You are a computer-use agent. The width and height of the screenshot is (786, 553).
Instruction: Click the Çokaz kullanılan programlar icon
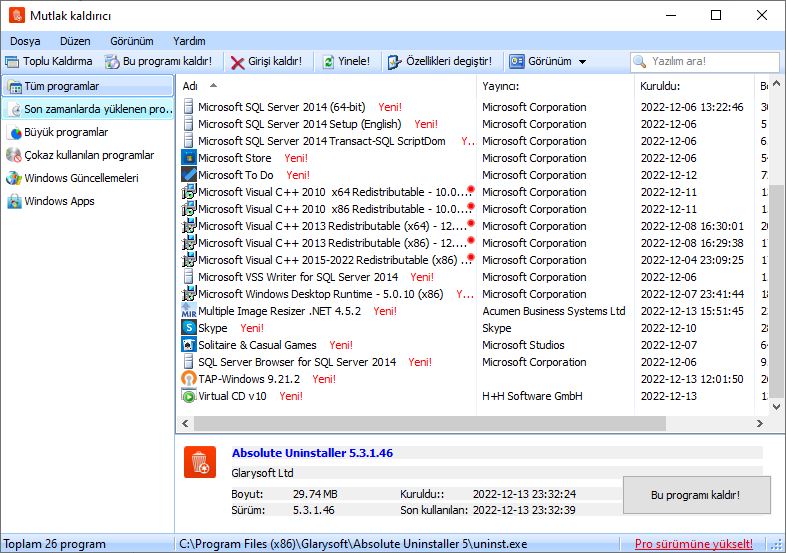click(x=14, y=155)
